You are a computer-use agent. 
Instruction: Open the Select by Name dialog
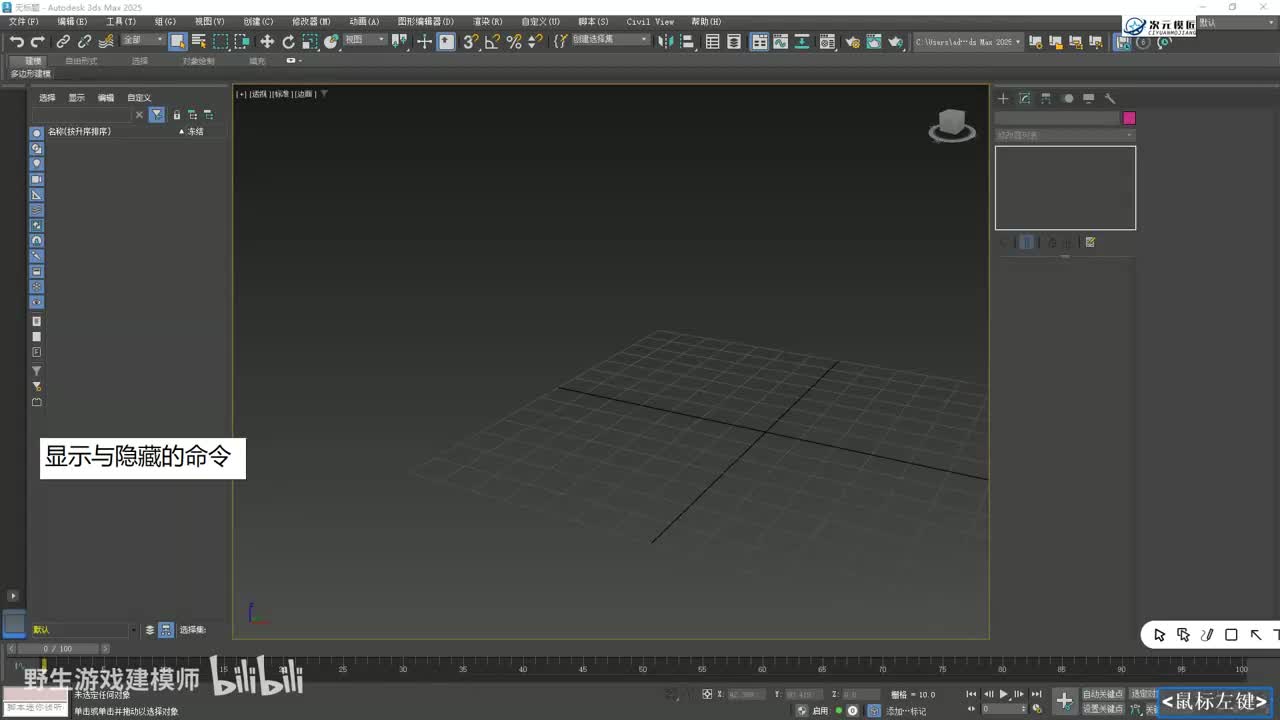(199, 41)
